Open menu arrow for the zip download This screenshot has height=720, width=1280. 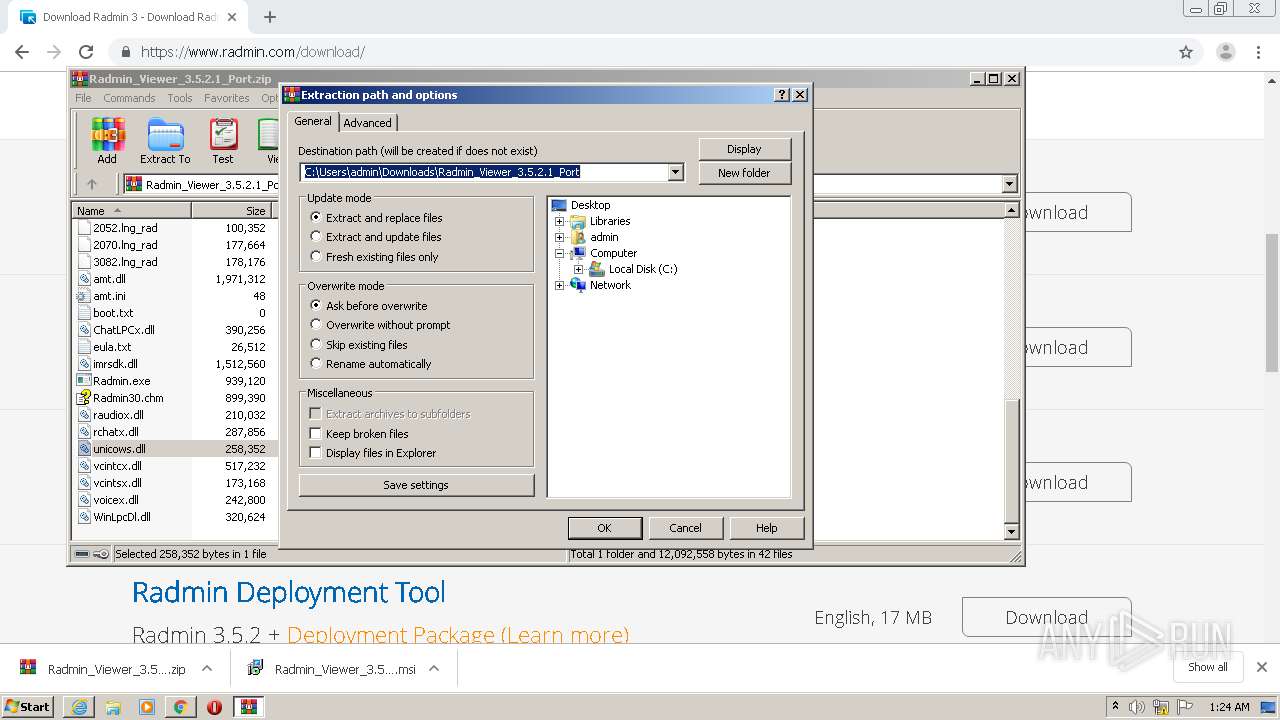(207, 669)
